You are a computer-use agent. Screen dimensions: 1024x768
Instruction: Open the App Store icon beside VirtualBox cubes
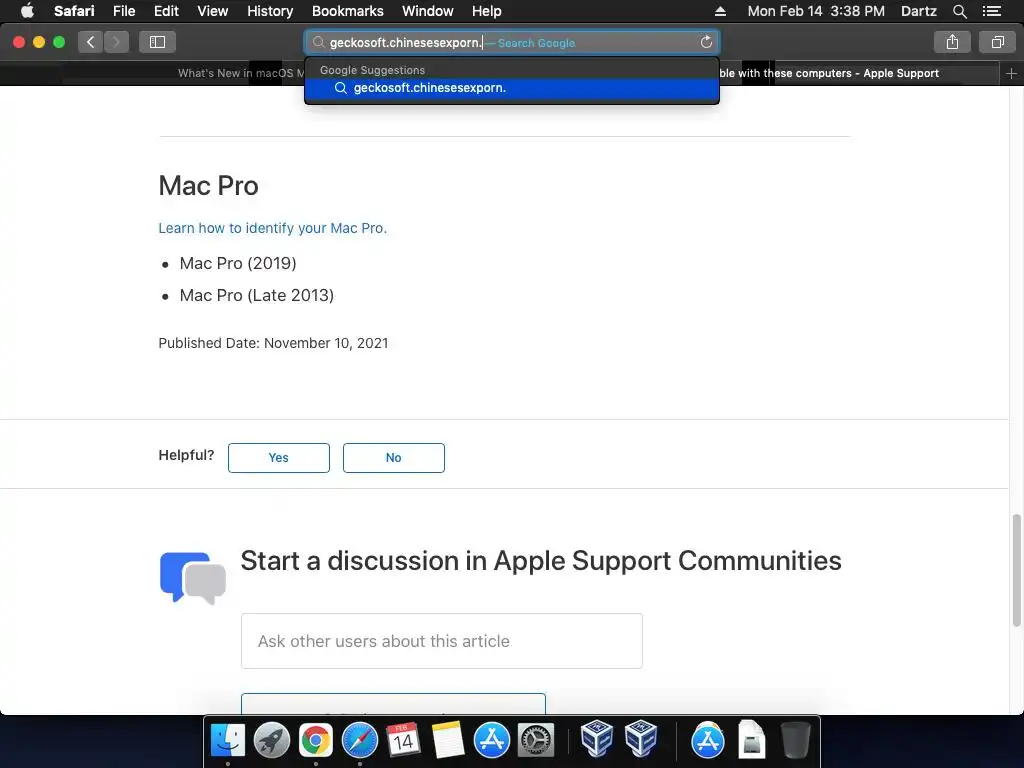click(707, 741)
